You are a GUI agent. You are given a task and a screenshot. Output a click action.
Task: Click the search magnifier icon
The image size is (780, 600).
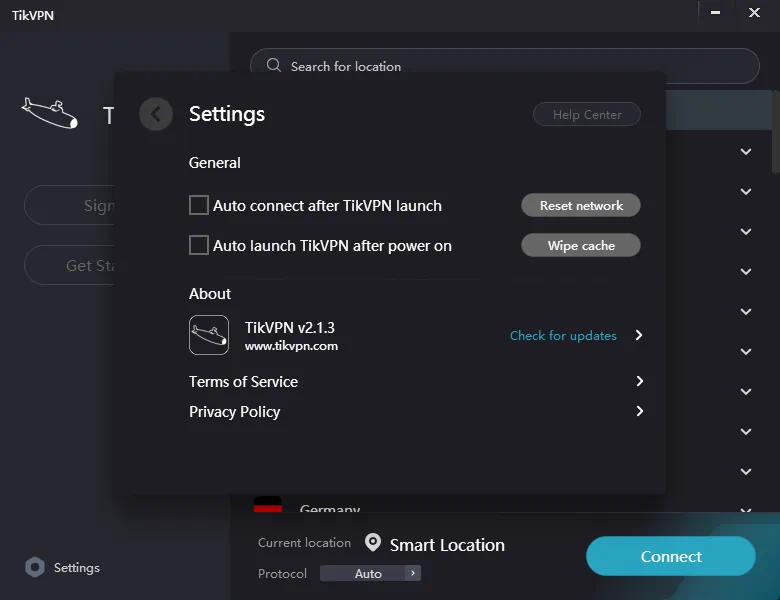pos(274,65)
